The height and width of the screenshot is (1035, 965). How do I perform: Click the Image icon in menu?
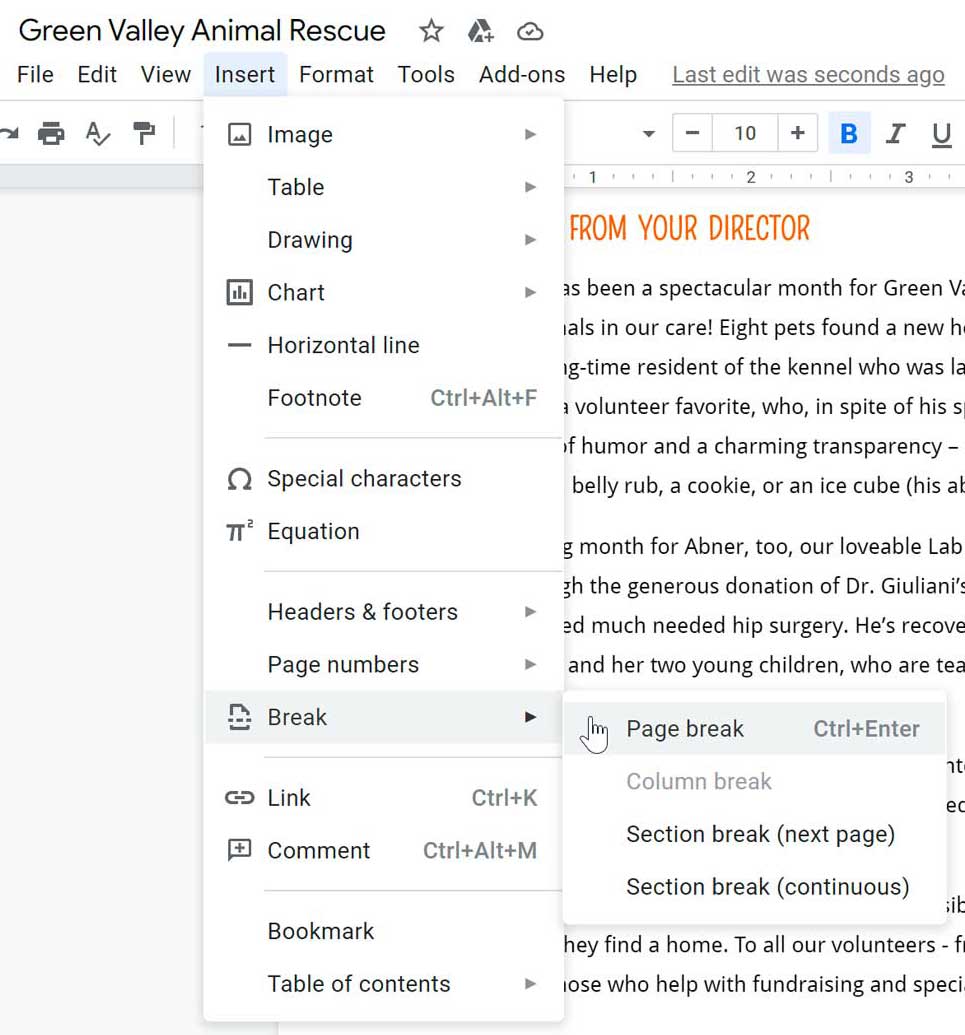pos(240,135)
